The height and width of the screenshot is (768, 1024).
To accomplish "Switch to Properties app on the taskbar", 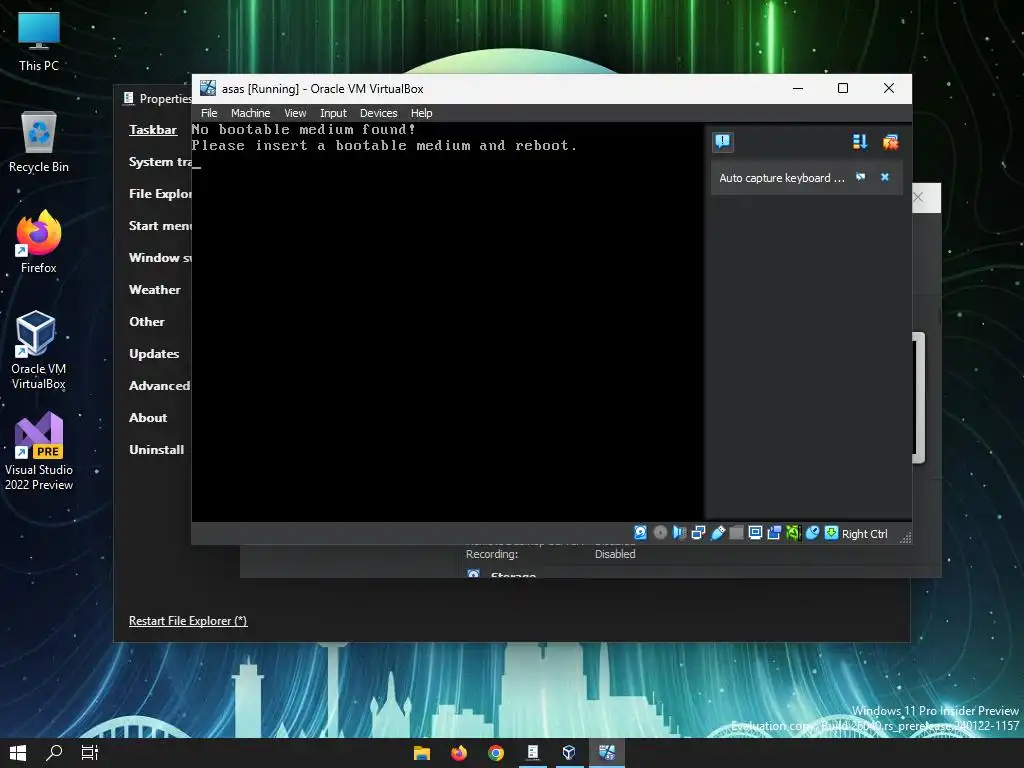I will [x=533, y=753].
